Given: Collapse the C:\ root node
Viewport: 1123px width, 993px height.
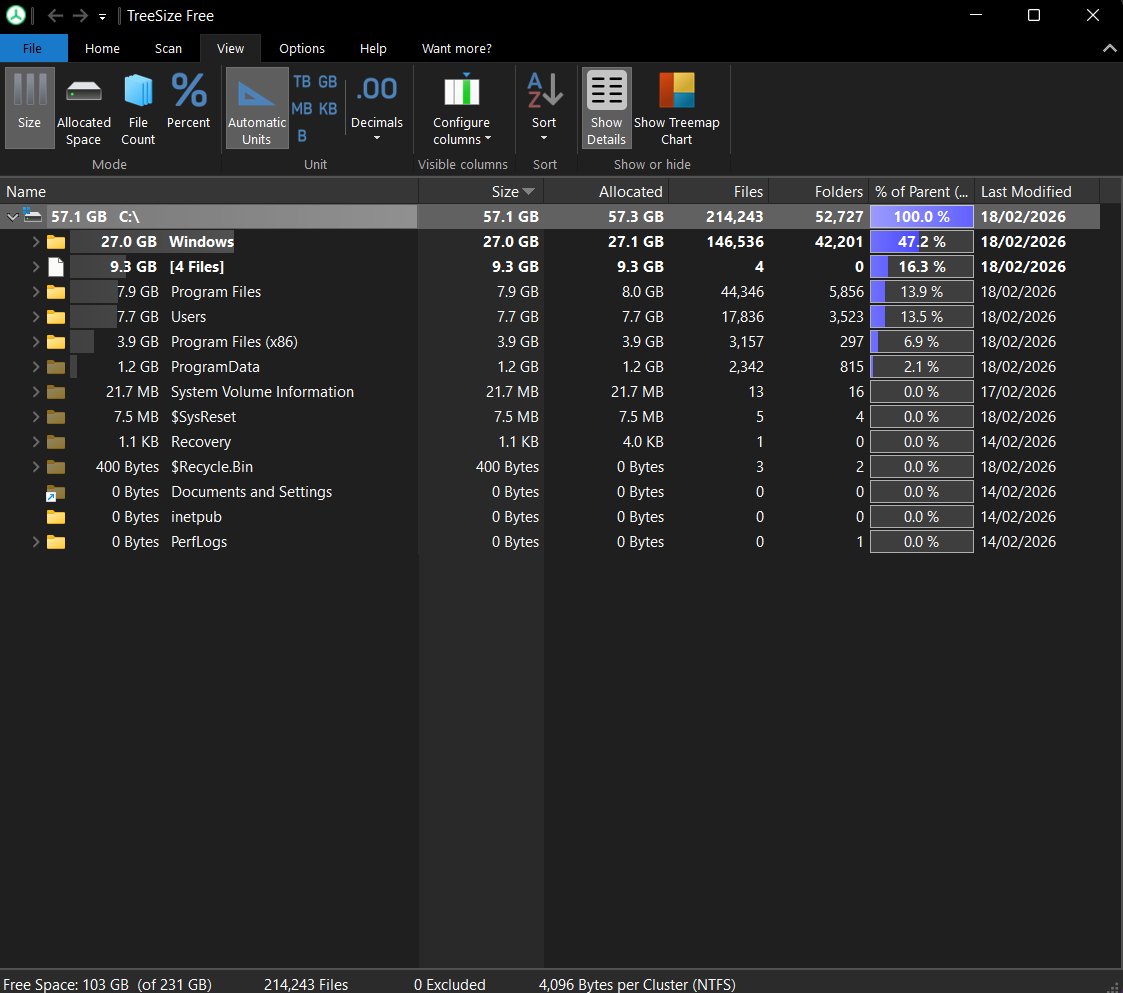Looking at the screenshot, I should click(12, 216).
